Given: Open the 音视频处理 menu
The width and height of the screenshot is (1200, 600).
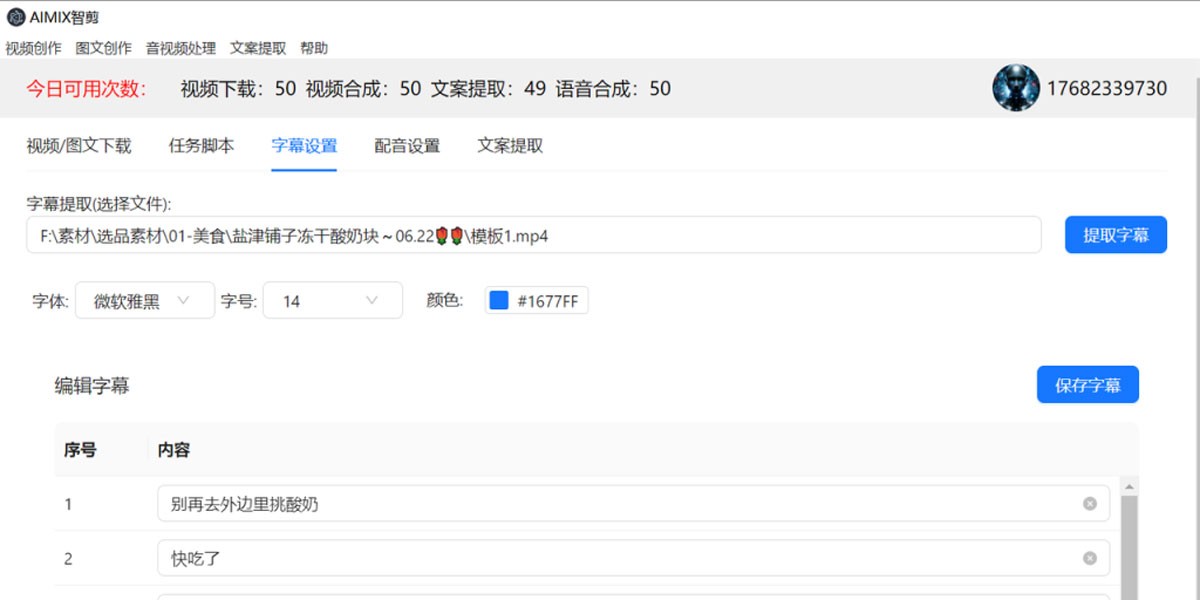Looking at the screenshot, I should [x=180, y=48].
